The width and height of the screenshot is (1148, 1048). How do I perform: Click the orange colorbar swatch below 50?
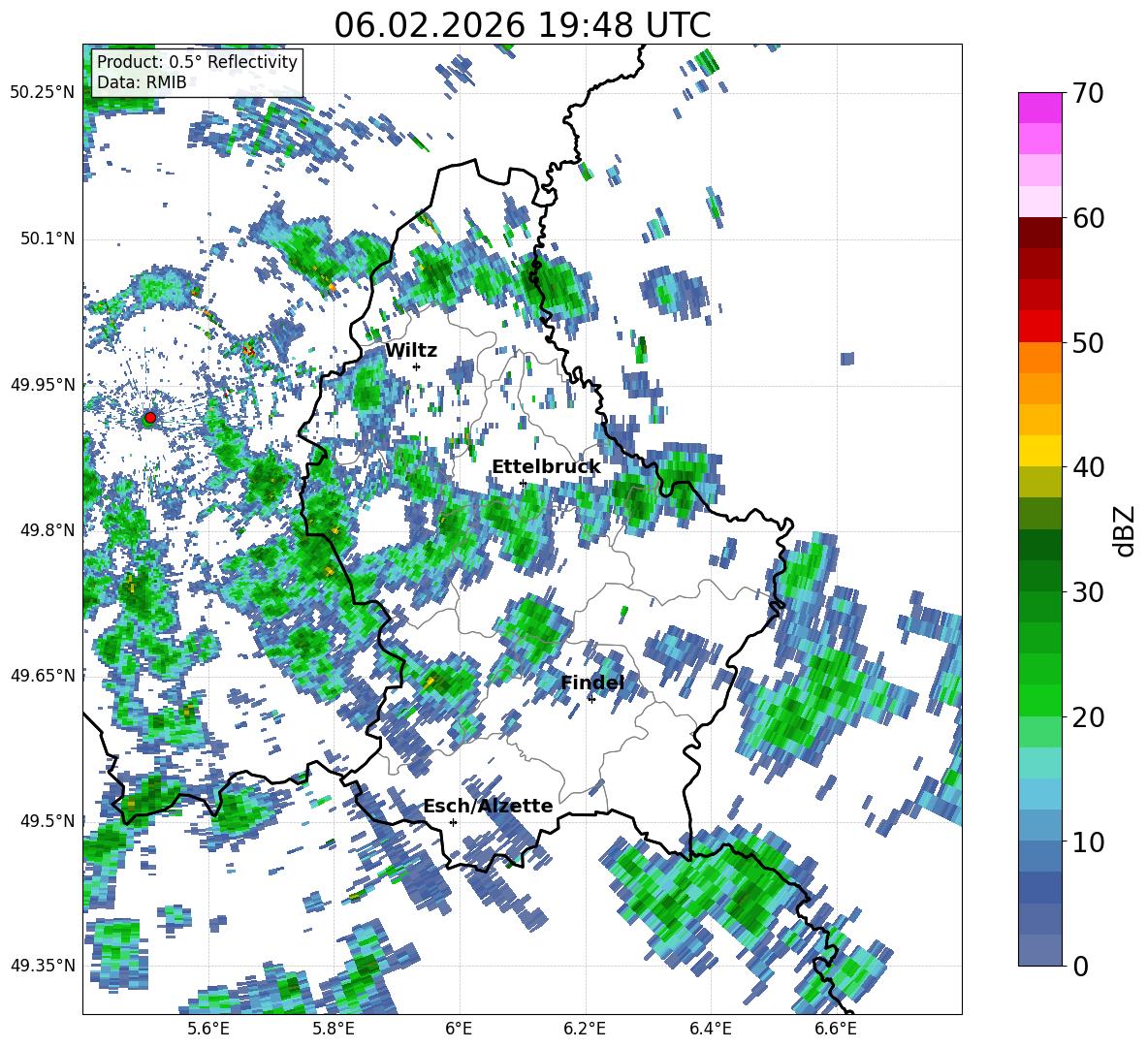point(1039,357)
